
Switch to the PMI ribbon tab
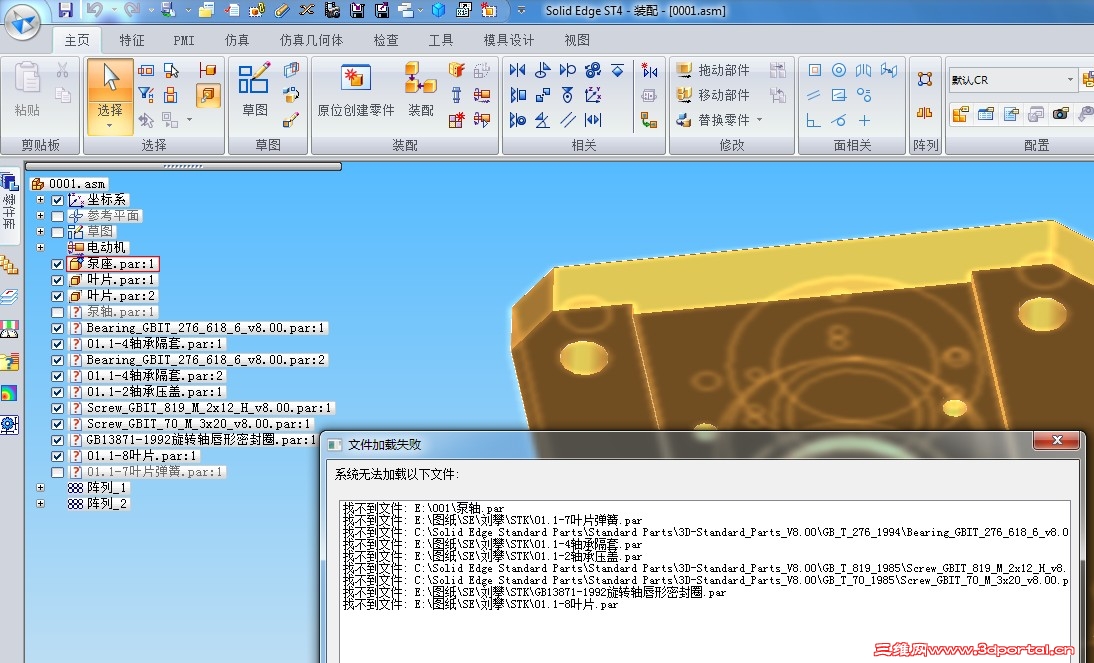[x=183, y=40]
